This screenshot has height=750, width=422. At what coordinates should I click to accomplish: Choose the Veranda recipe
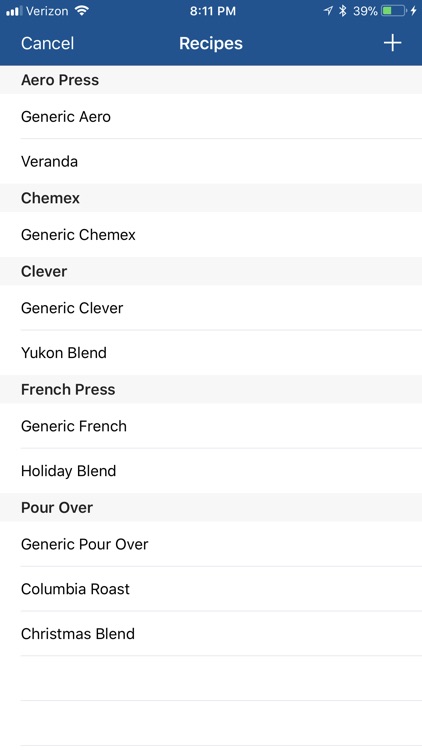tap(211, 161)
